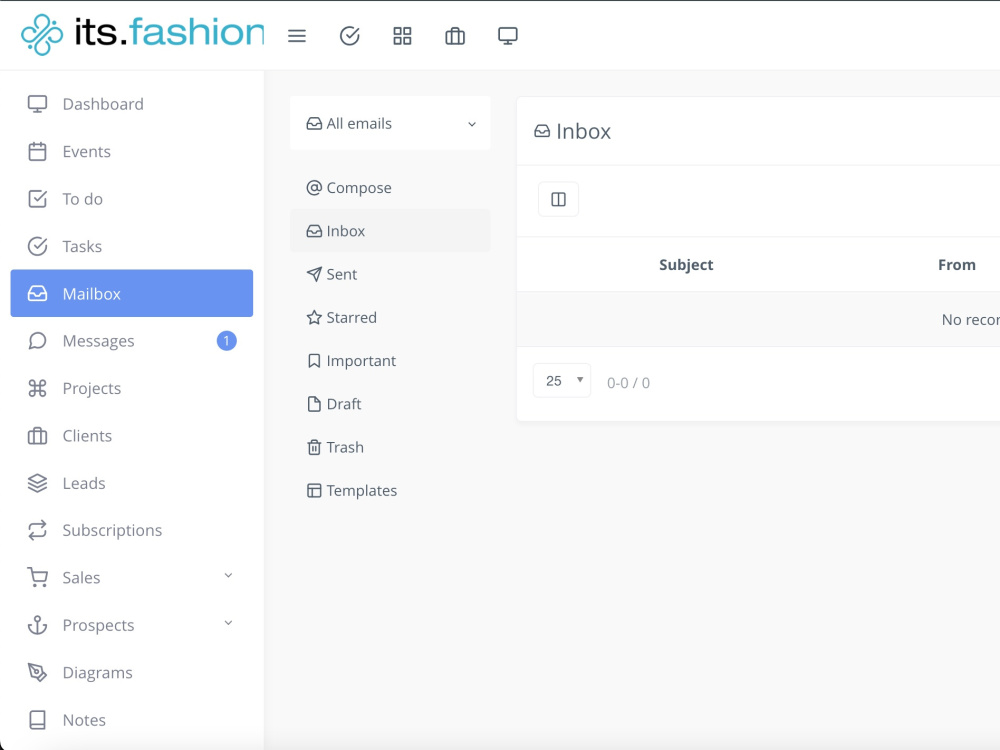Click the Diagrams pen tool icon
The height and width of the screenshot is (750, 1000).
point(38,672)
